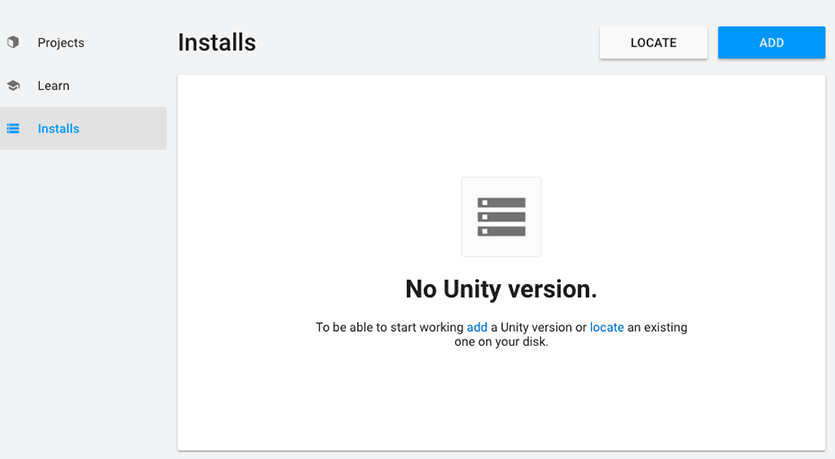Screen dimensions: 835x459
Task: Click the 'Installs' page title
Action: coord(217,43)
